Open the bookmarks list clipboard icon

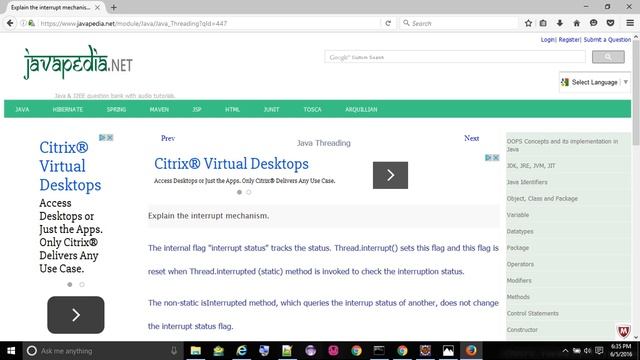tap(543, 23)
